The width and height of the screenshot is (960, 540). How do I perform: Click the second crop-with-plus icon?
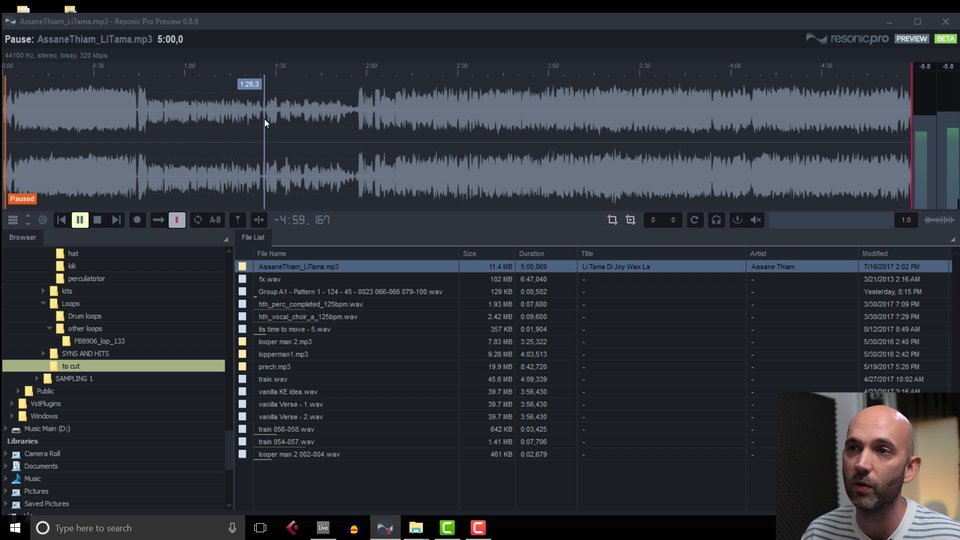click(631, 220)
